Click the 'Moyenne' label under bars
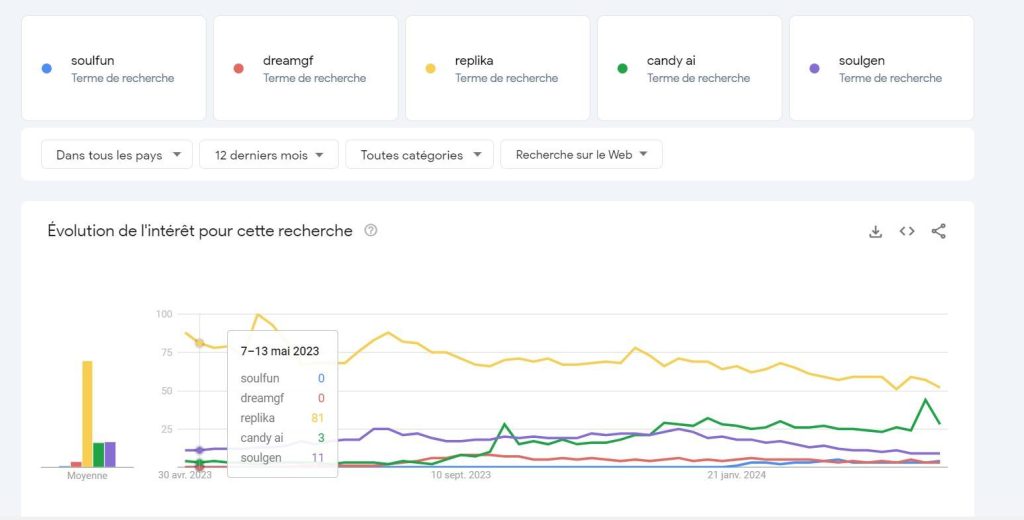The image size is (1024, 520). pyautogui.click(x=87, y=476)
